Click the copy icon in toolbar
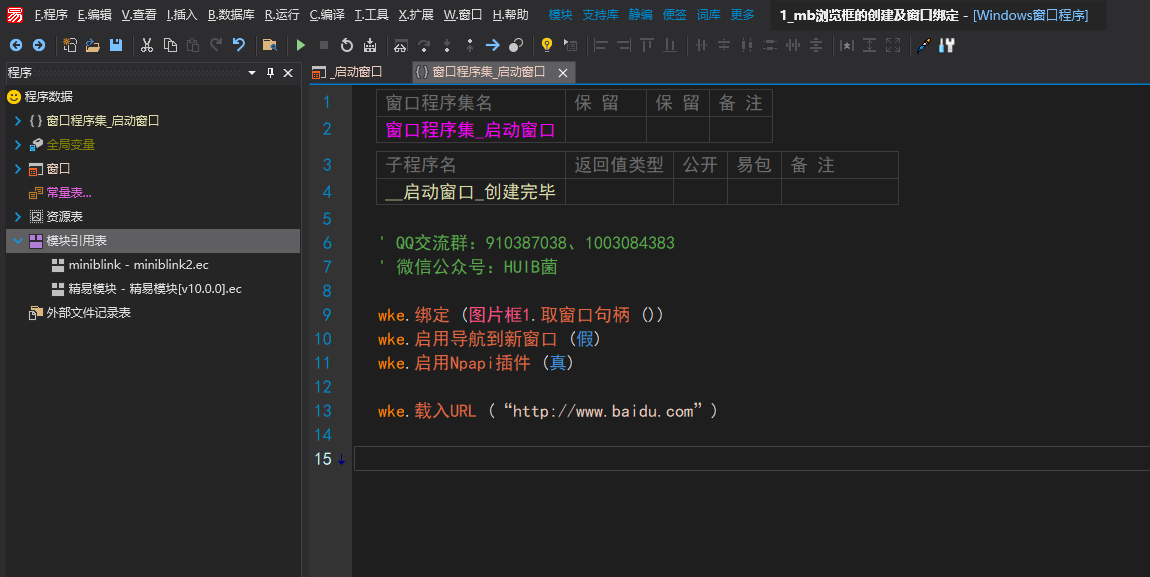Screen dimensions: 1150x577 [170, 45]
